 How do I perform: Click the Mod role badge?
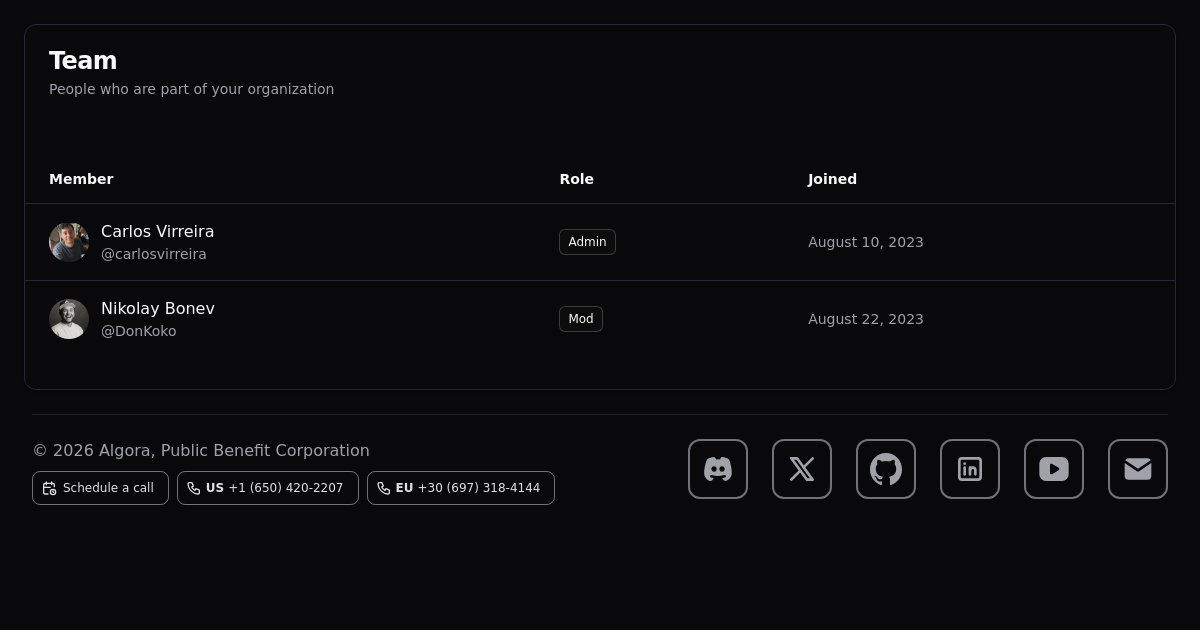pos(581,319)
